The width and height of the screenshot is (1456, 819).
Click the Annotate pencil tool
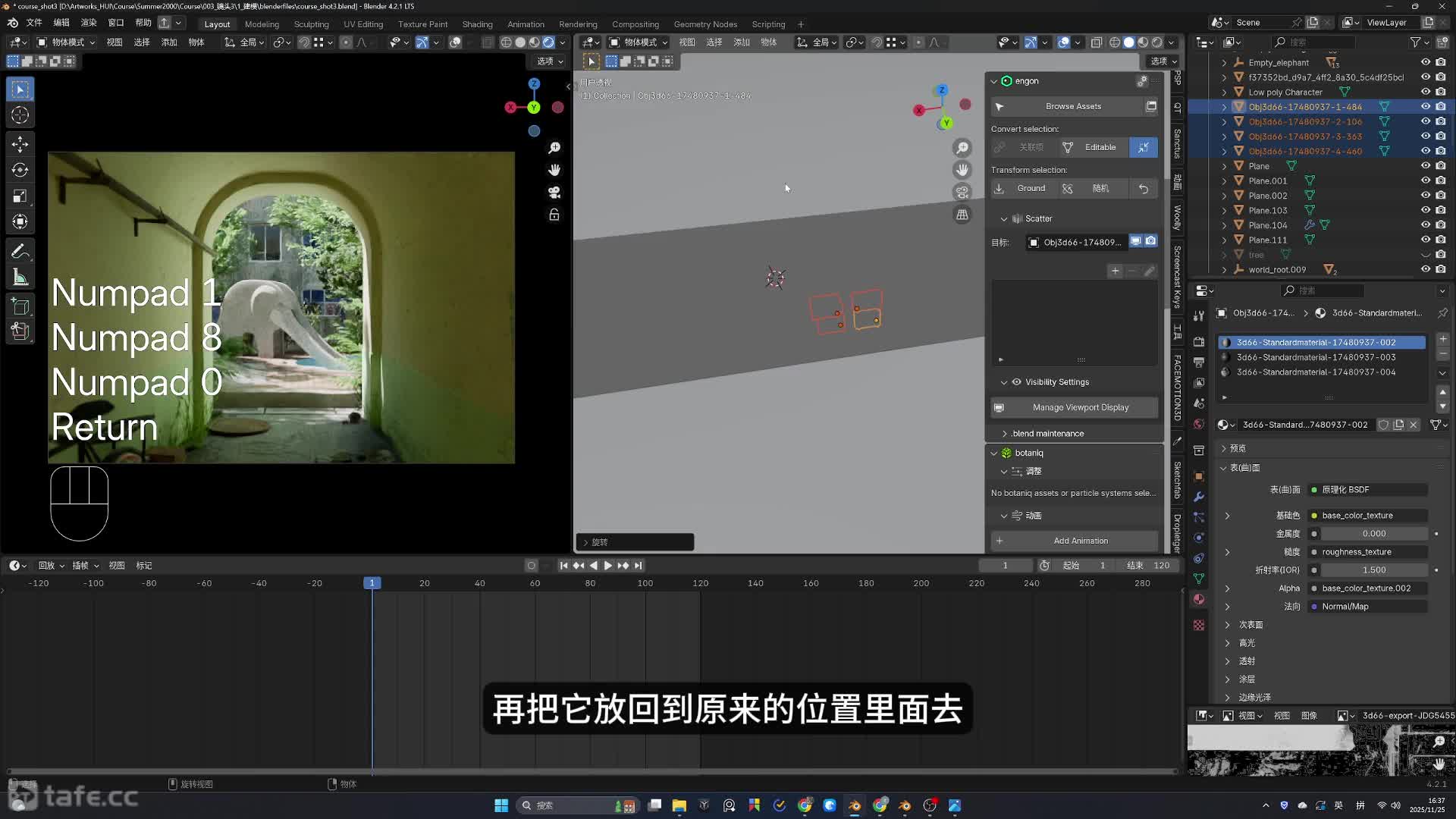click(x=20, y=251)
